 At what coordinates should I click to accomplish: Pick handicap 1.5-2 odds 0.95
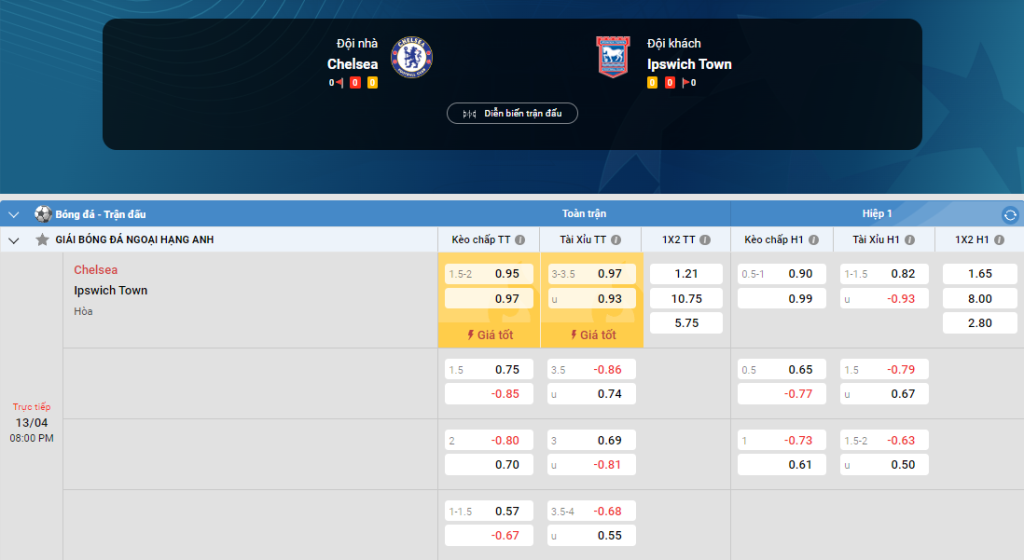(x=489, y=274)
